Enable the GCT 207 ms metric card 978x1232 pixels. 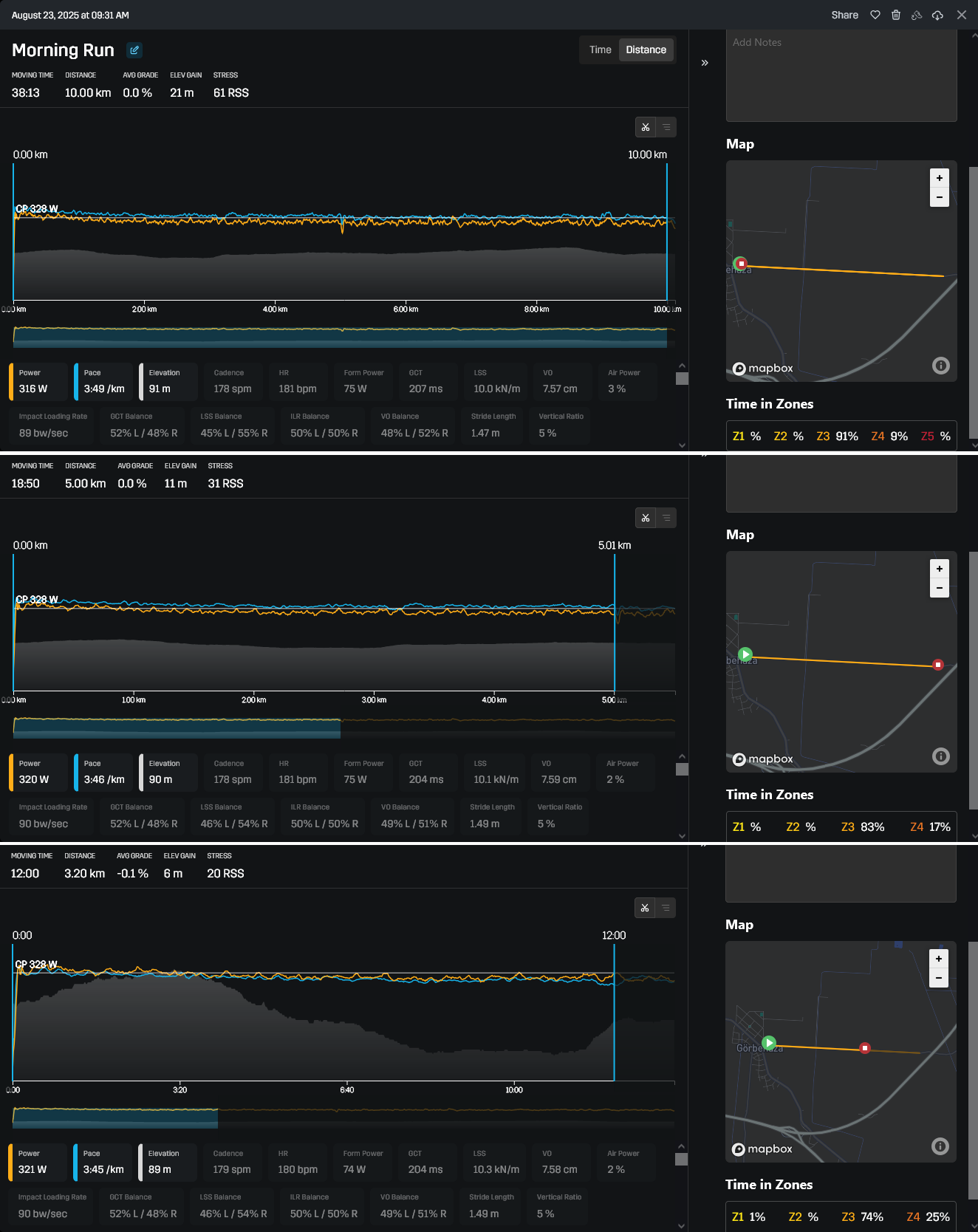[x=428, y=381]
